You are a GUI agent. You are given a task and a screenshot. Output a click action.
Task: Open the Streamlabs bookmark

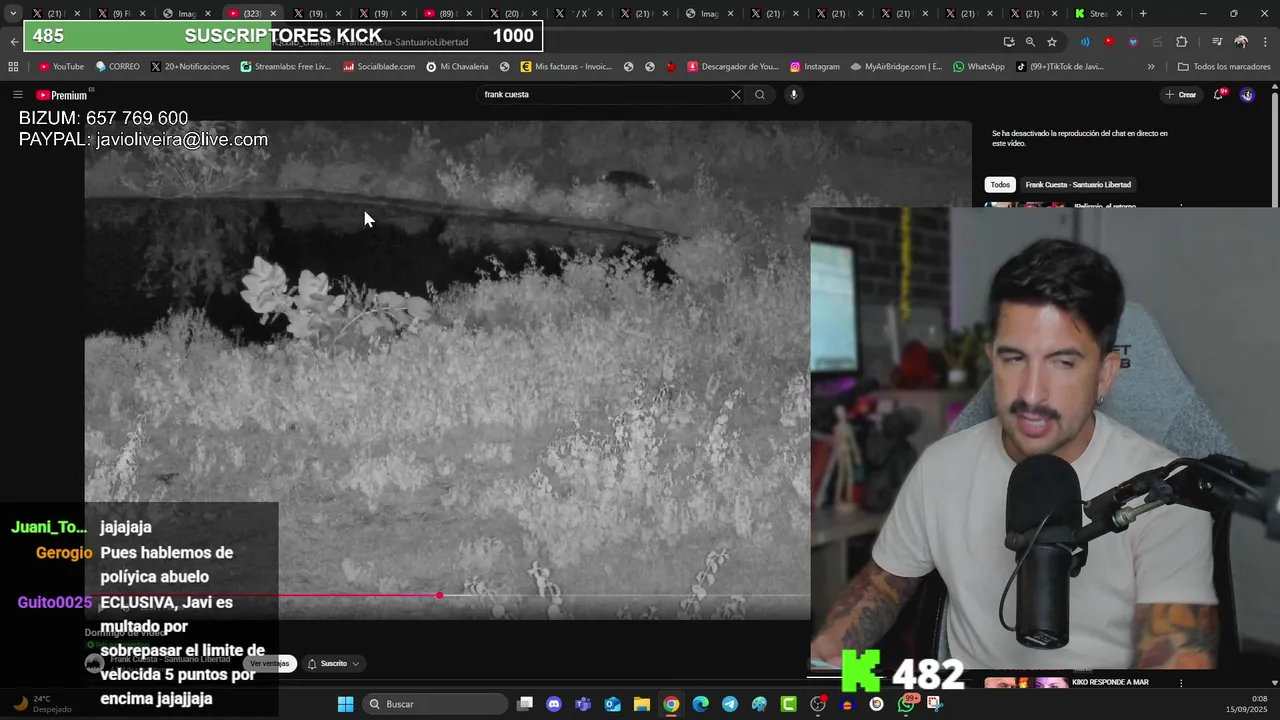tap(285, 67)
